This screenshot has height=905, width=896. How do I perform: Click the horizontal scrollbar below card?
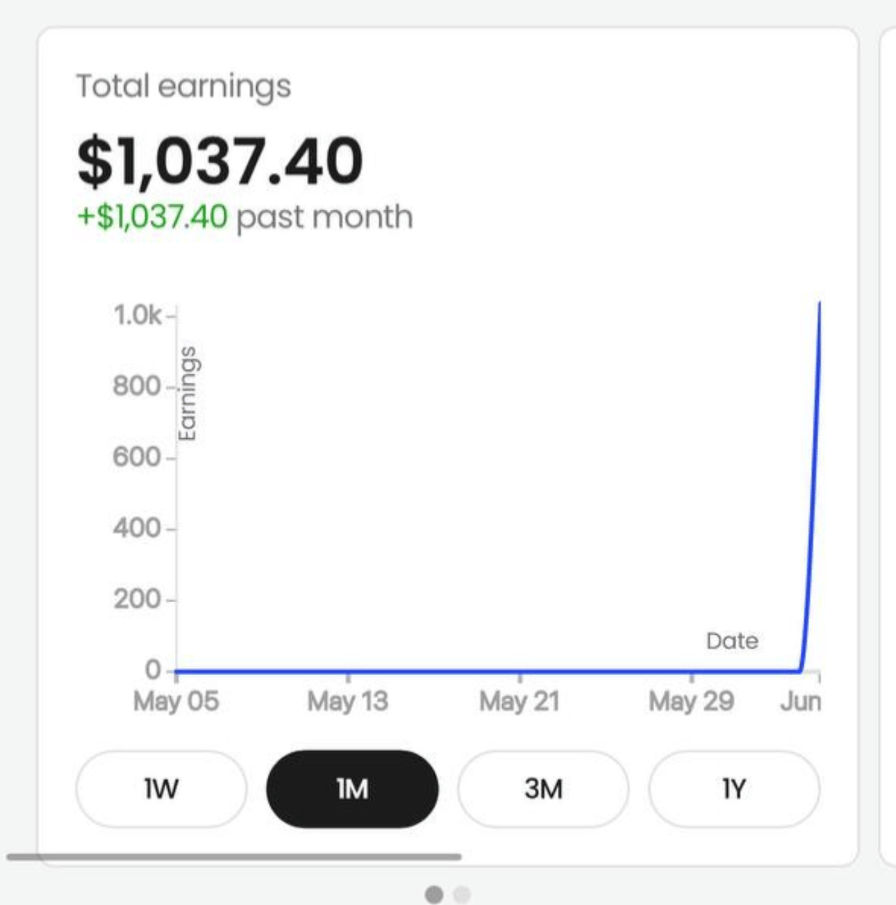[234, 857]
